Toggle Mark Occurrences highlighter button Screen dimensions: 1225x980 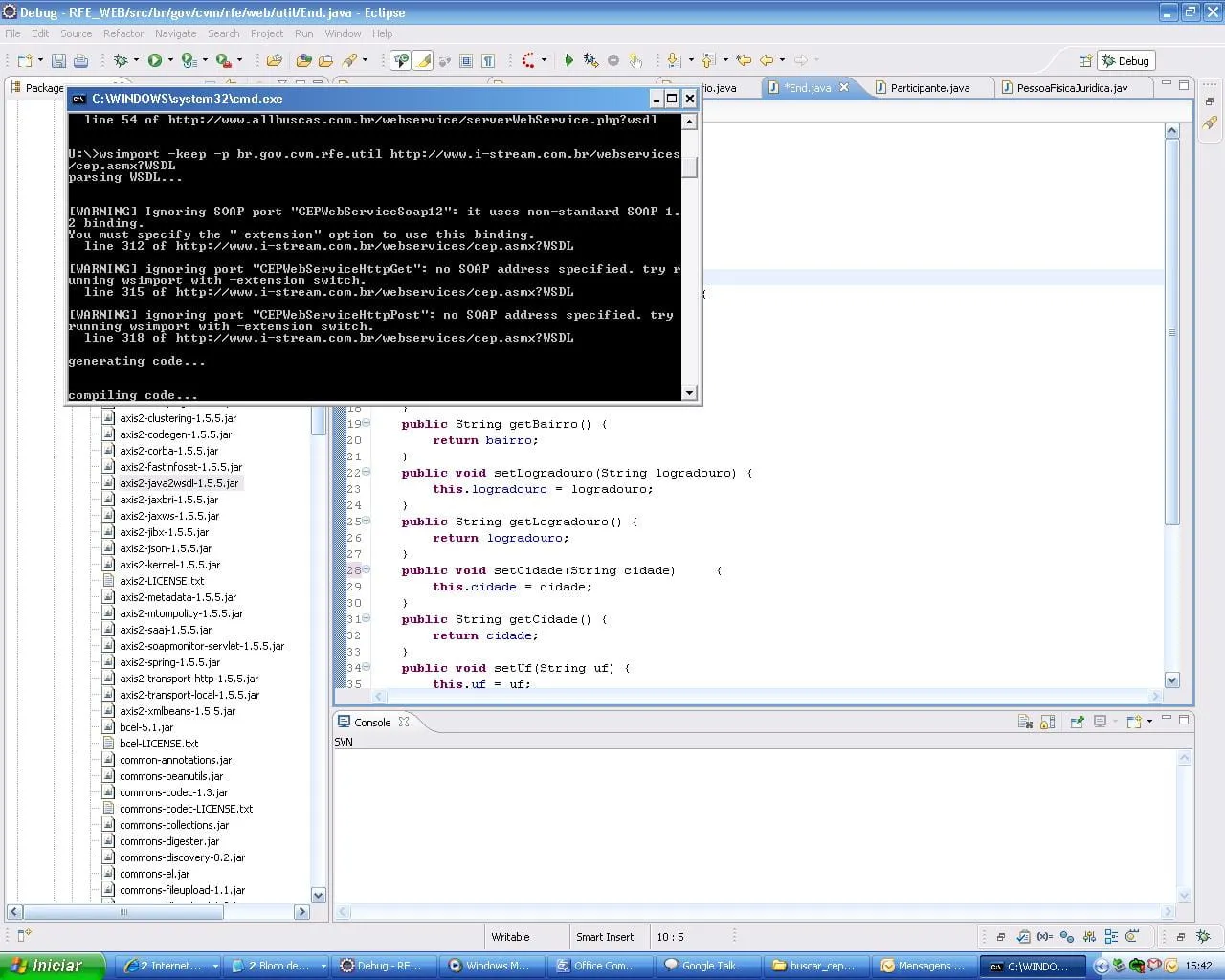[423, 60]
